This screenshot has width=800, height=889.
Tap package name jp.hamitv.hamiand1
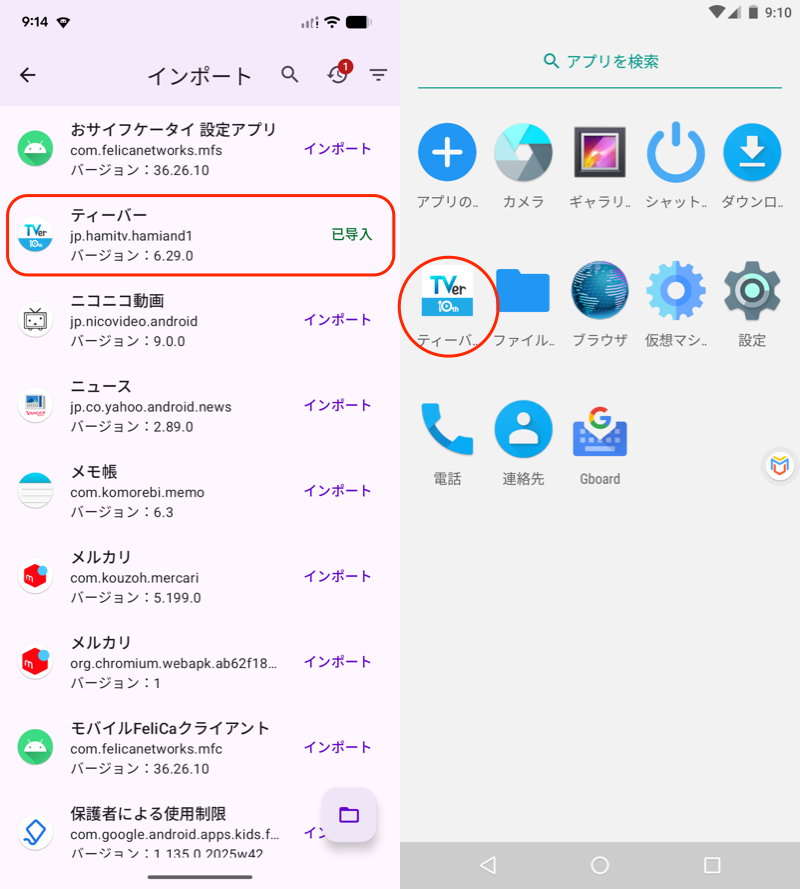(132, 236)
